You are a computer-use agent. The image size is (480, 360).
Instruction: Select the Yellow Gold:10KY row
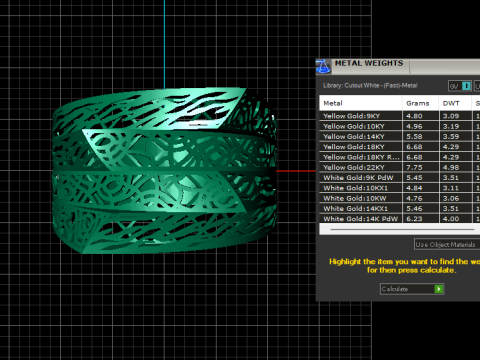pyautogui.click(x=400, y=126)
